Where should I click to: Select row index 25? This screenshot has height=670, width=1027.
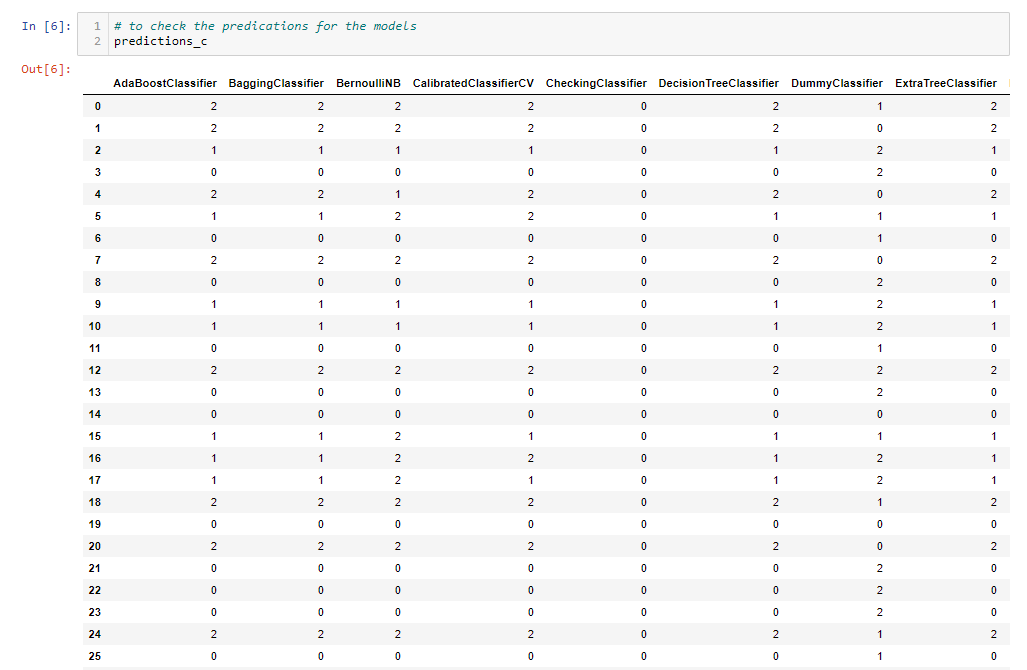[95, 656]
